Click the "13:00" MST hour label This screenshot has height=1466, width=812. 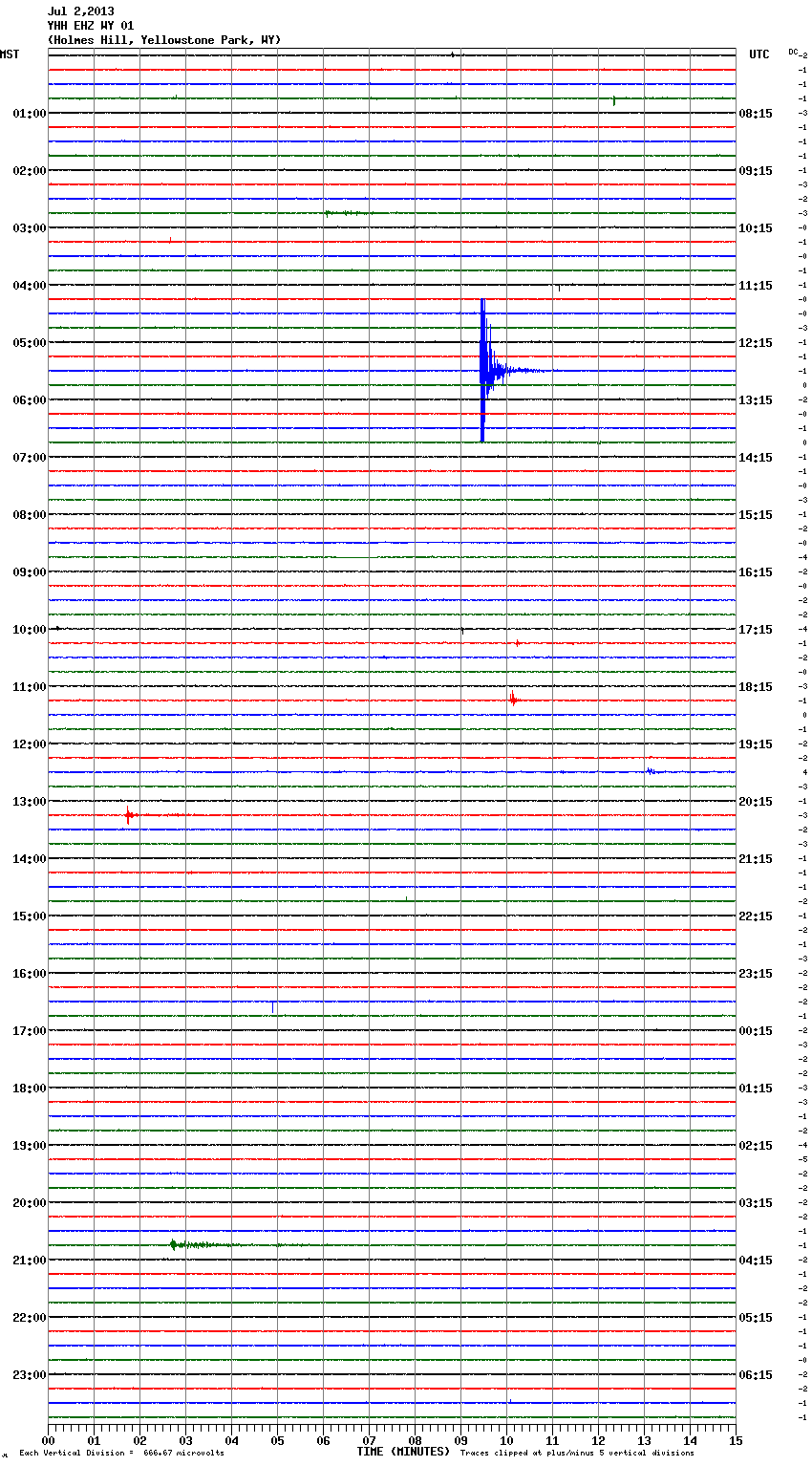(30, 802)
